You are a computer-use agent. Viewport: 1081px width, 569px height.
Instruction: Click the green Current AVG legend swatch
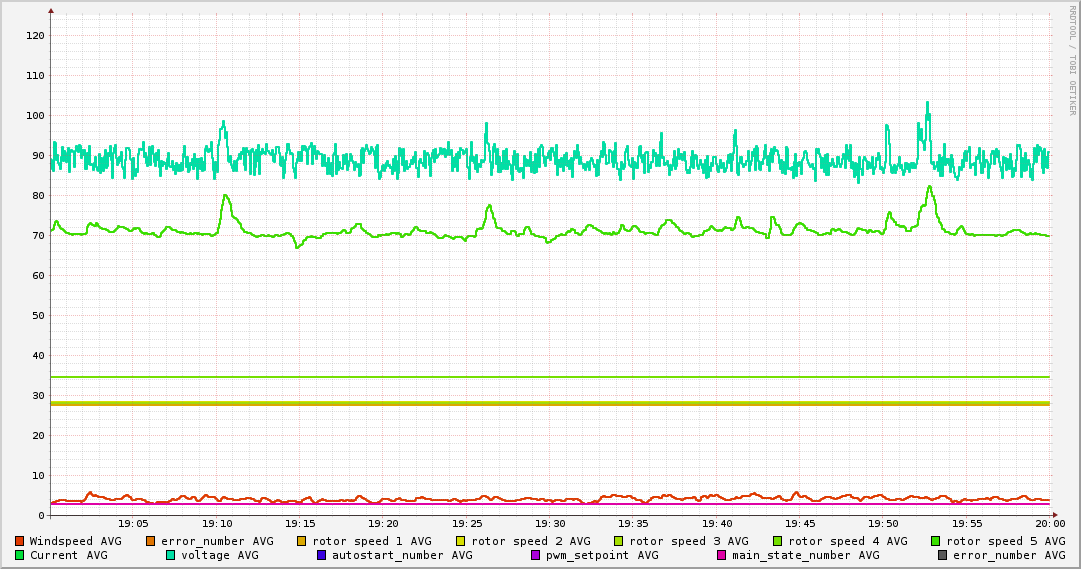click(20, 555)
